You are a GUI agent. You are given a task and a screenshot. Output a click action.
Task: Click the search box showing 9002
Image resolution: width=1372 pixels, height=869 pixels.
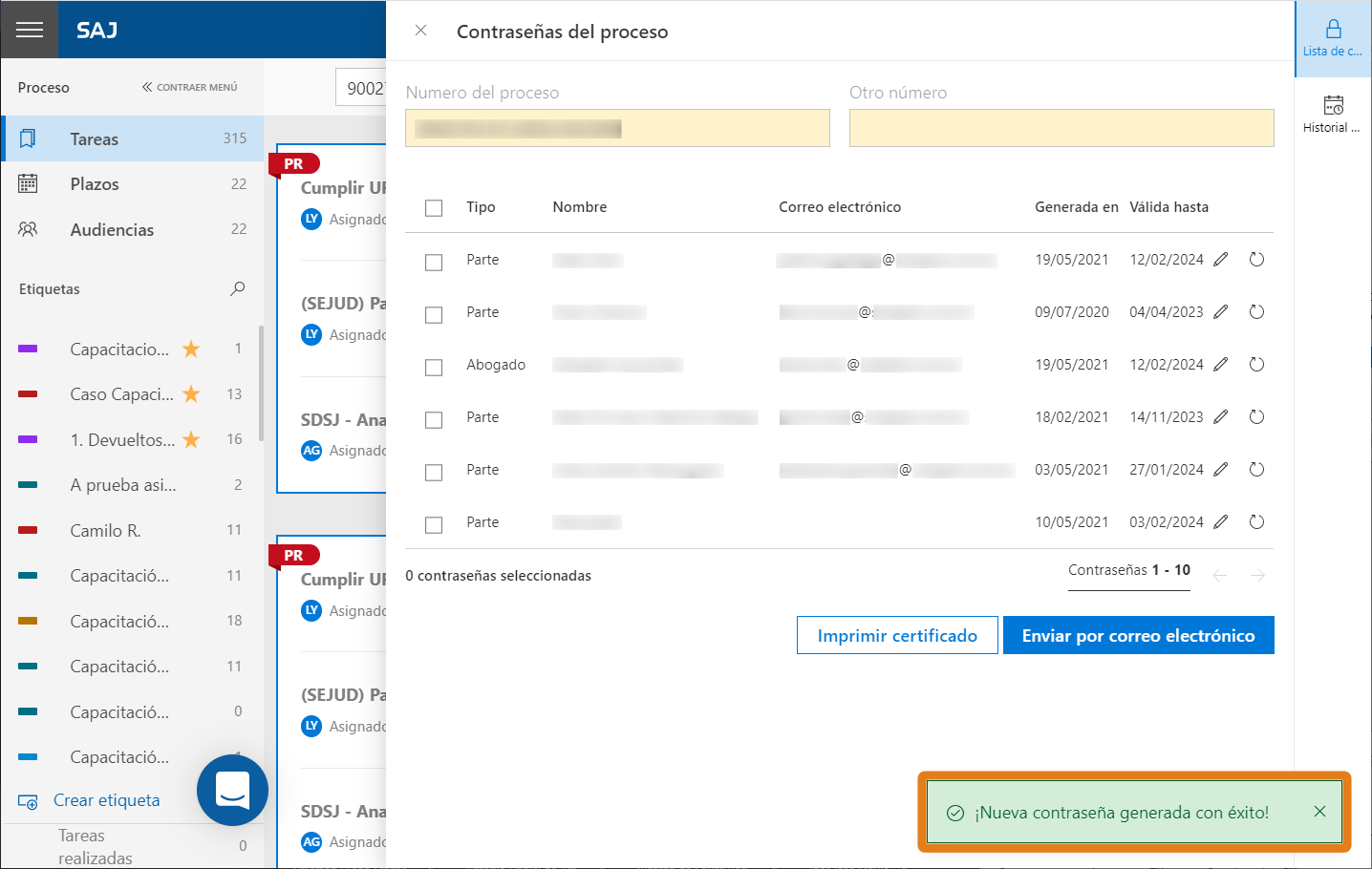pyautogui.click(x=361, y=88)
